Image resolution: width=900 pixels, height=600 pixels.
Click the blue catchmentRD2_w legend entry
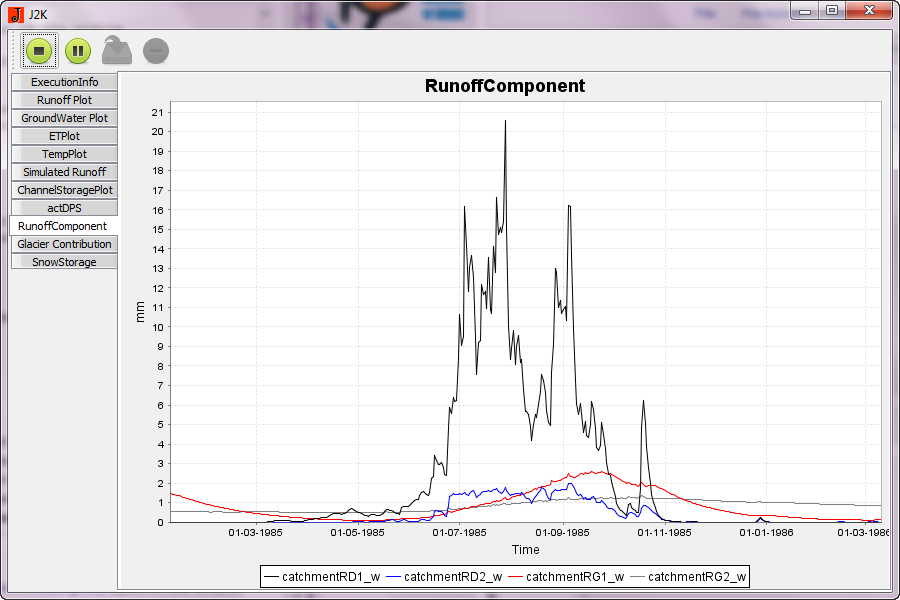pyautogui.click(x=443, y=577)
